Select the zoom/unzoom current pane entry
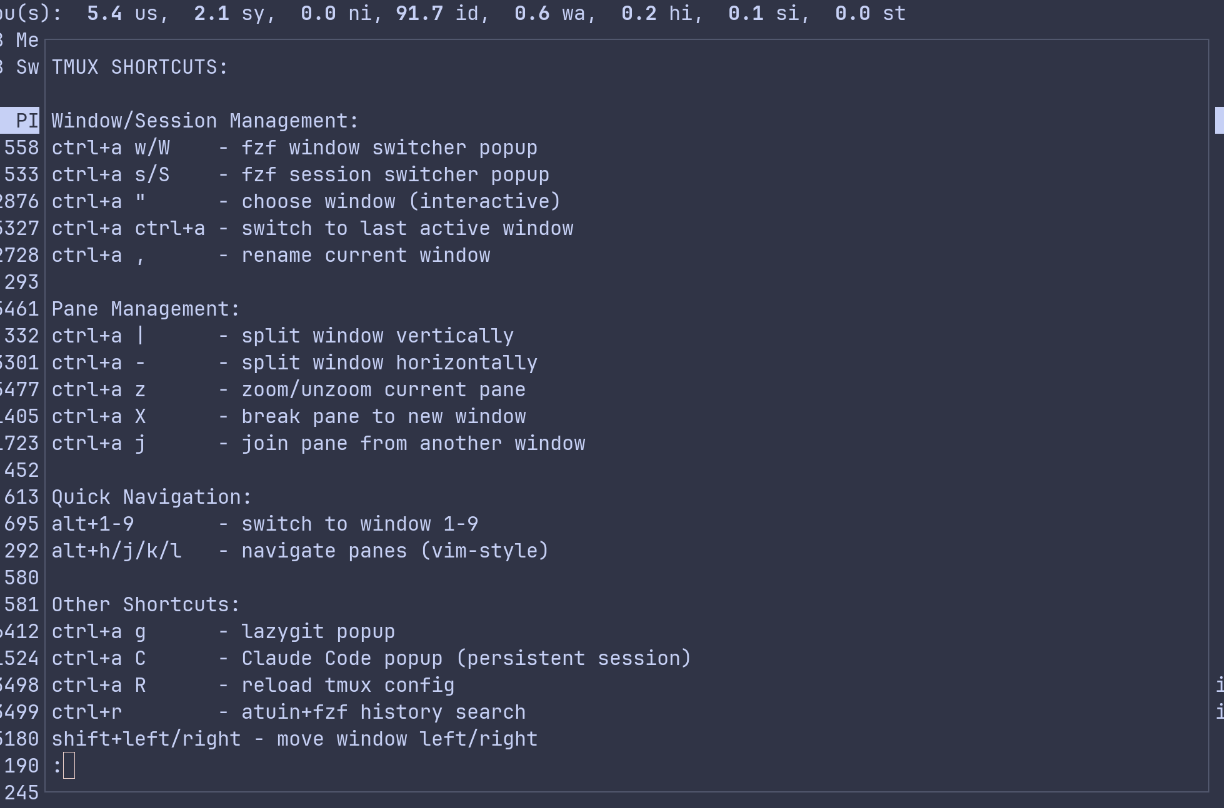Image resolution: width=1224 pixels, height=808 pixels. point(288,390)
